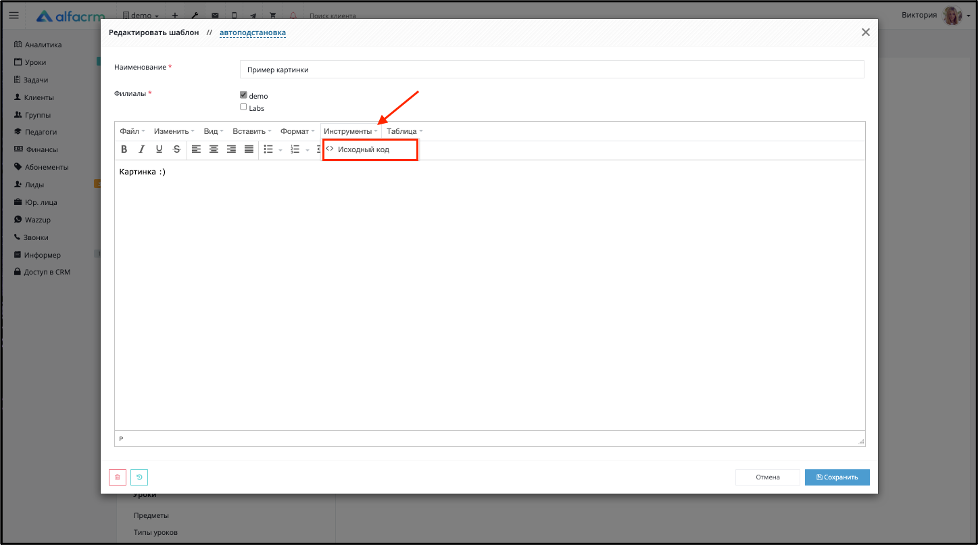Choose Исходный код menu item
Image resolution: width=979 pixels, height=545 pixels.
[x=370, y=149]
